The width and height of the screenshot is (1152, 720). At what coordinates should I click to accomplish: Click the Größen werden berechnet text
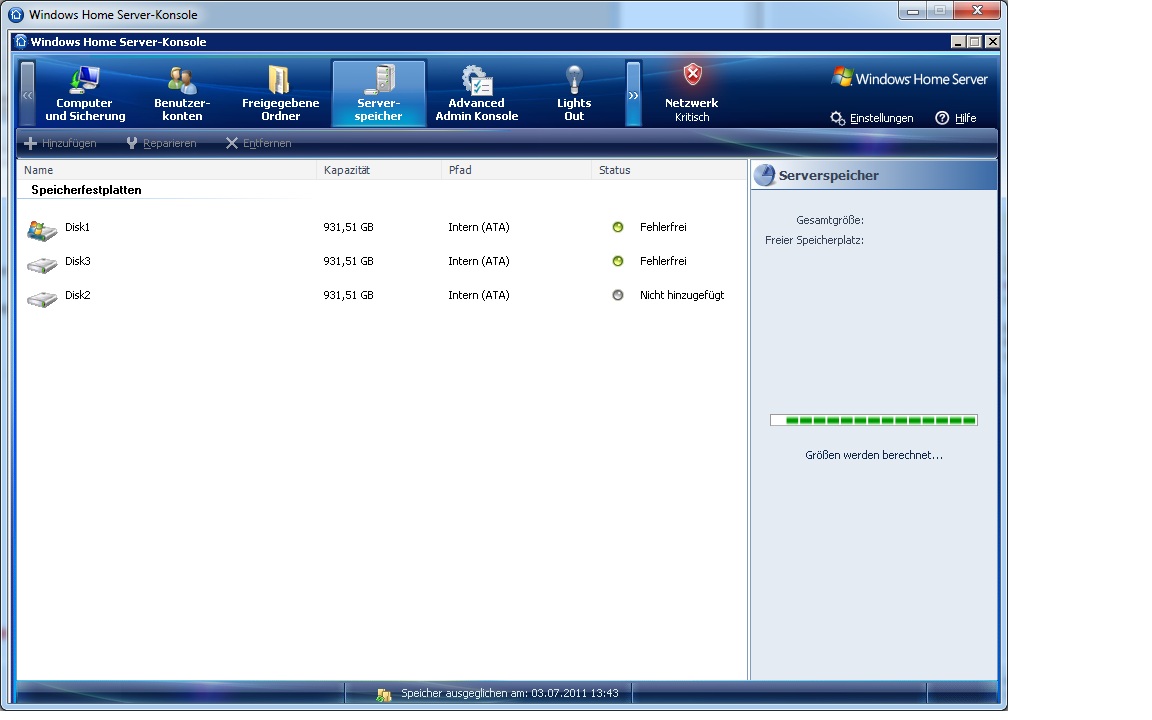[874, 455]
